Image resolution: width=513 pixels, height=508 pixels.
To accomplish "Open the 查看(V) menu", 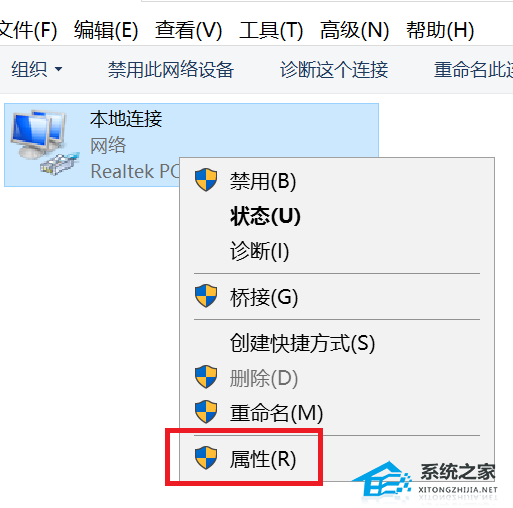I will [189, 30].
